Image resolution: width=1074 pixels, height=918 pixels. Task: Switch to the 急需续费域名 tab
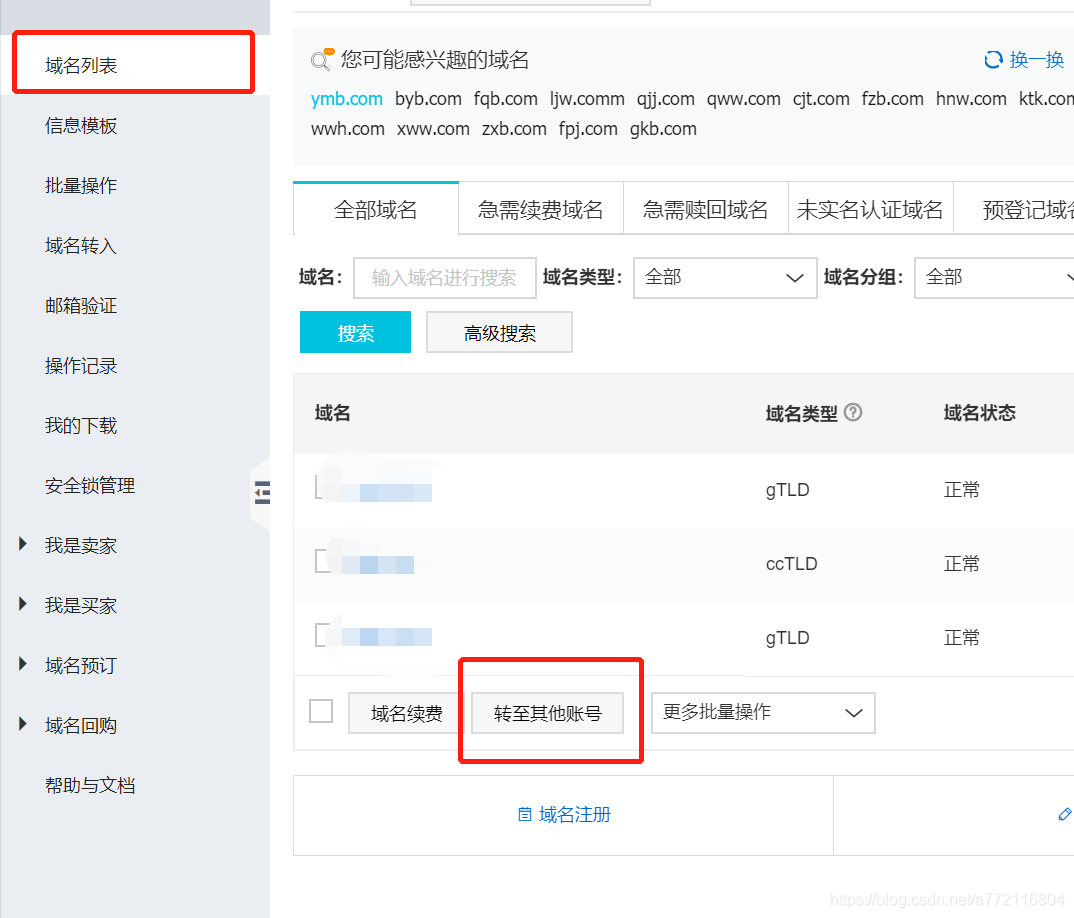coord(540,210)
